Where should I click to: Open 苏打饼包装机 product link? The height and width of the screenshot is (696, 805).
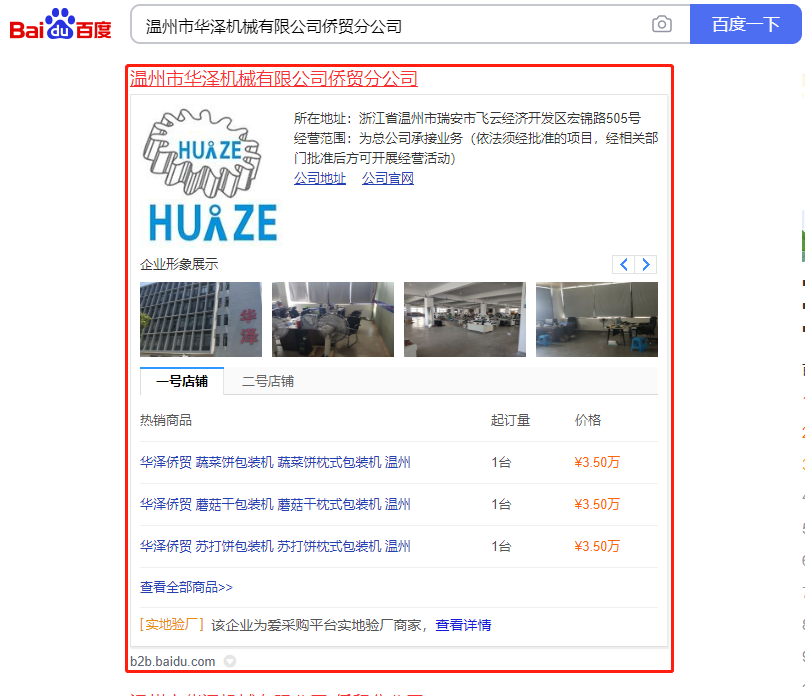point(275,547)
